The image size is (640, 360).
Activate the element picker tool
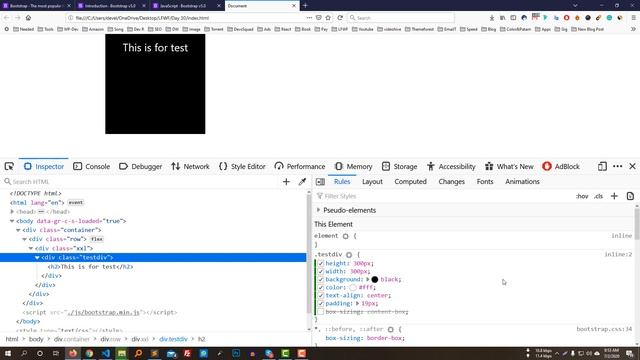(x=9, y=167)
